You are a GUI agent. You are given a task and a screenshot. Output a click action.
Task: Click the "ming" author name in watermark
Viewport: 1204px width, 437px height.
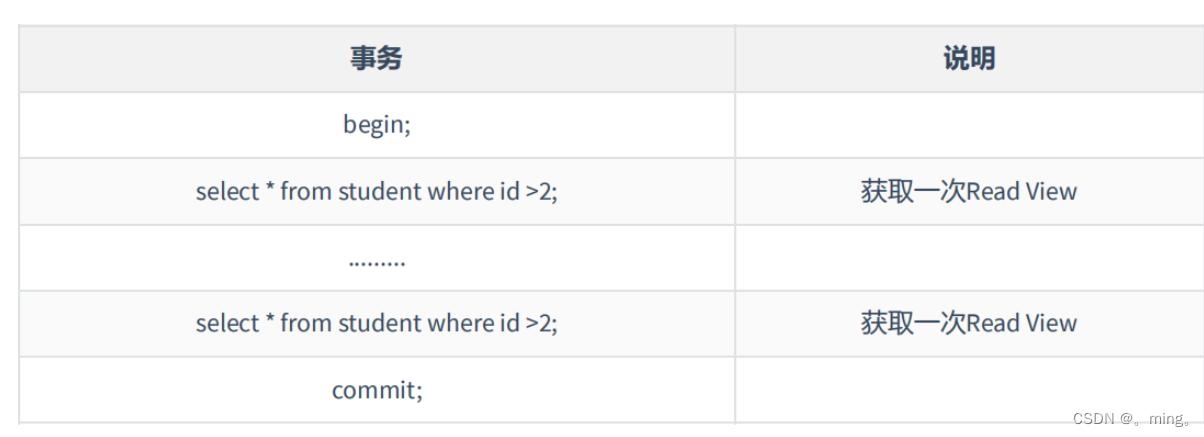[1165, 419]
